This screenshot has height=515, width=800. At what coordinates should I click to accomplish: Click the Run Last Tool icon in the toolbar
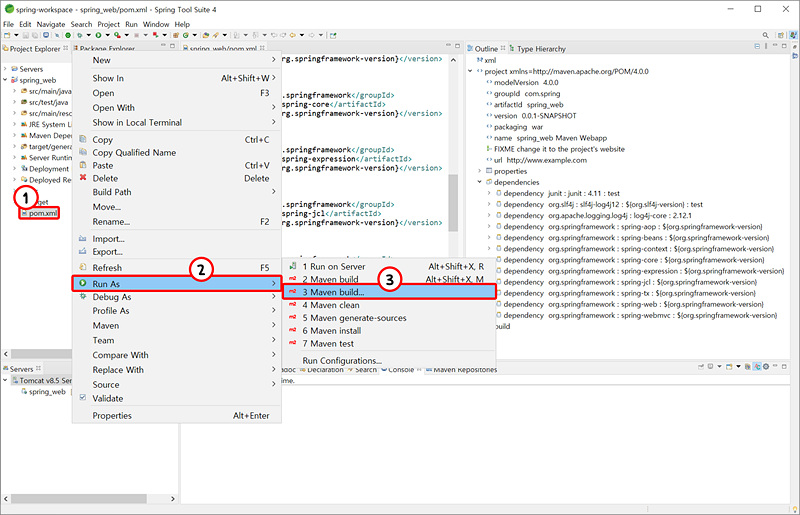(117, 35)
